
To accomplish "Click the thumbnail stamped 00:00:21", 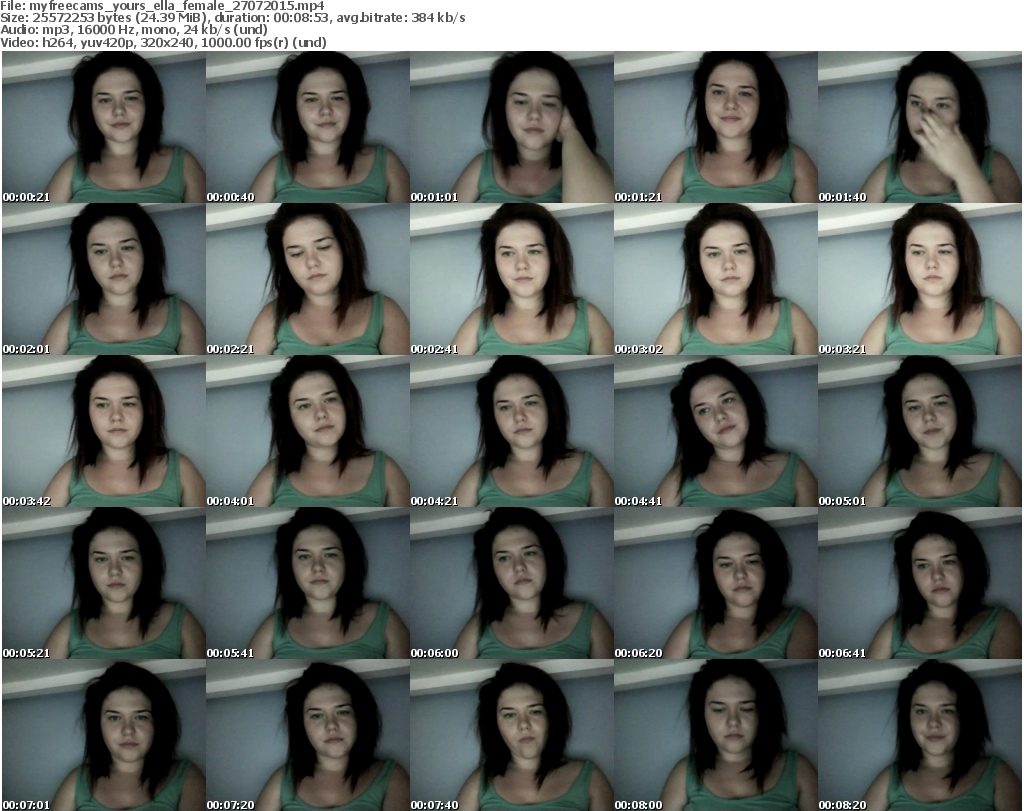I will [x=104, y=127].
